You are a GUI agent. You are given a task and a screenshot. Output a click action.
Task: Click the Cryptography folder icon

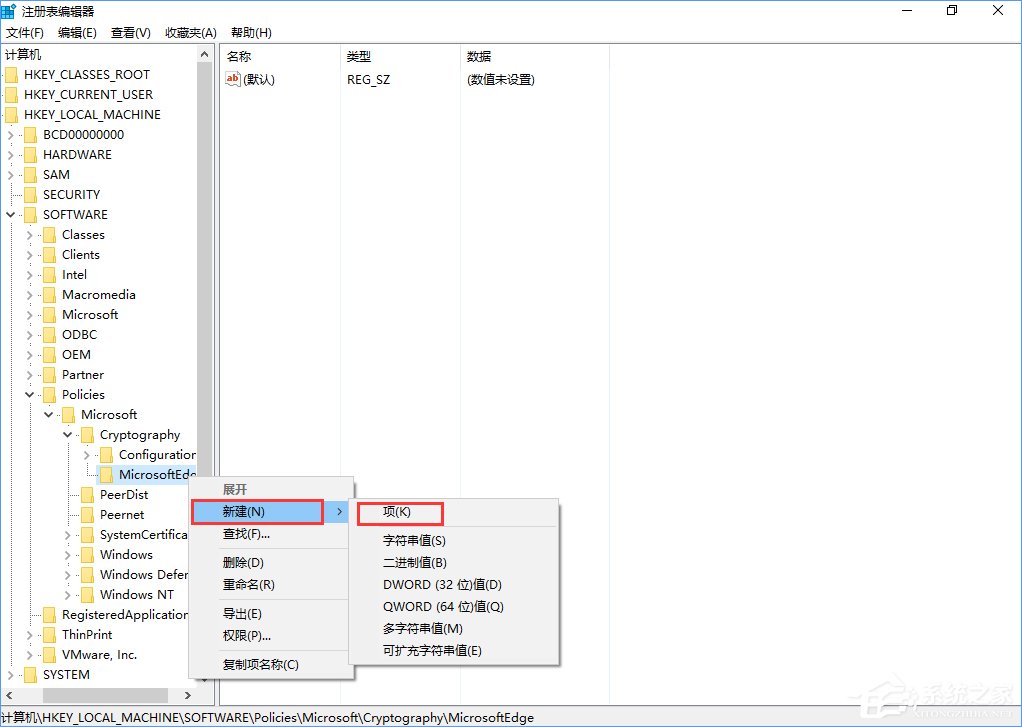pos(88,434)
